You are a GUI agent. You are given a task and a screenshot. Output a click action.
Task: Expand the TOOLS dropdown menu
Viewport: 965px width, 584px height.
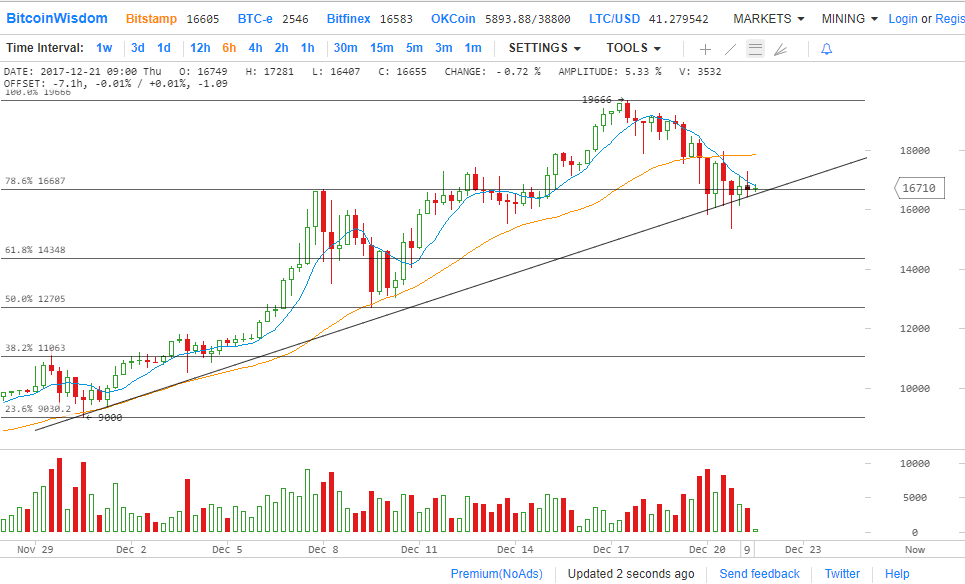click(633, 48)
